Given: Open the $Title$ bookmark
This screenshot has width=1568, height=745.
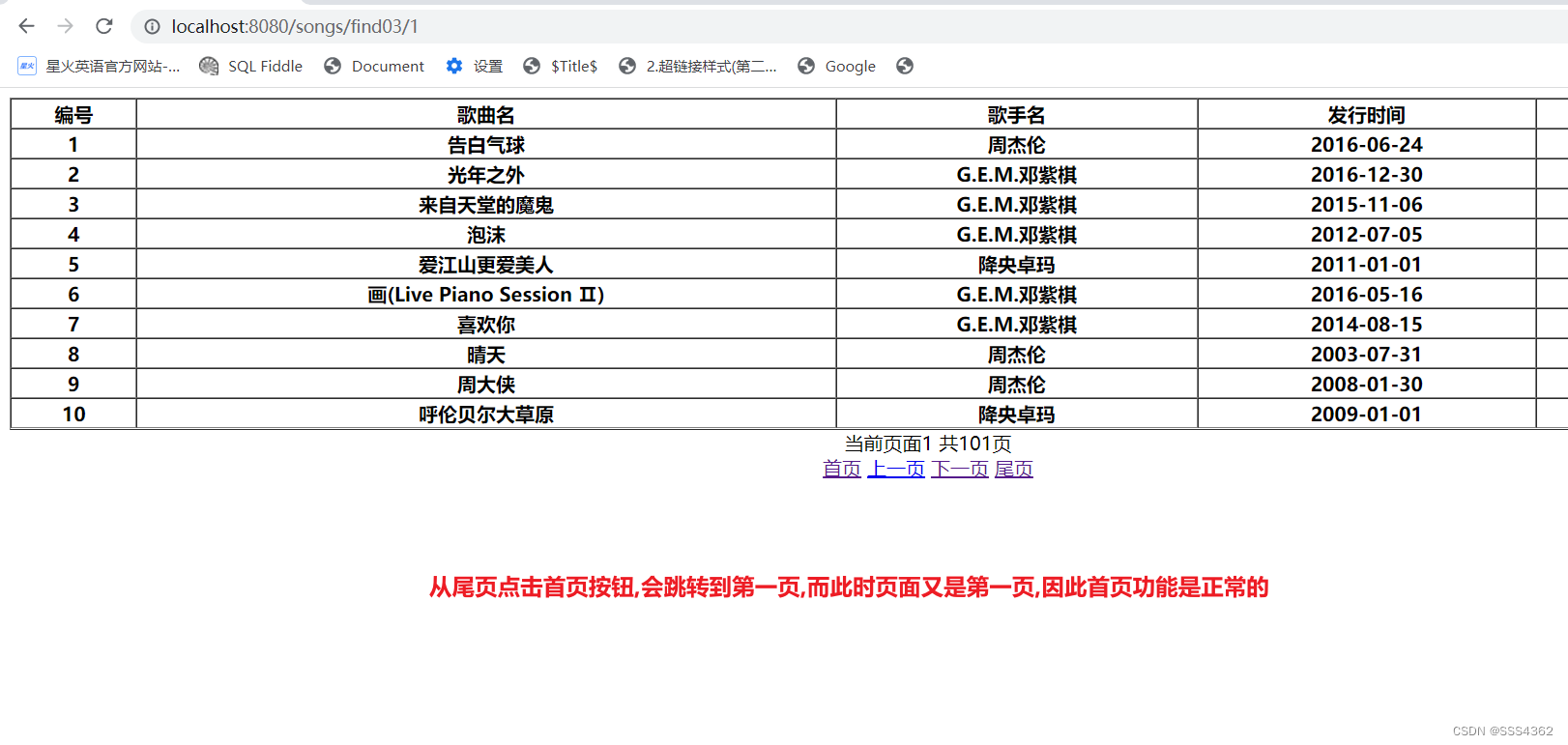Looking at the screenshot, I should coord(561,66).
